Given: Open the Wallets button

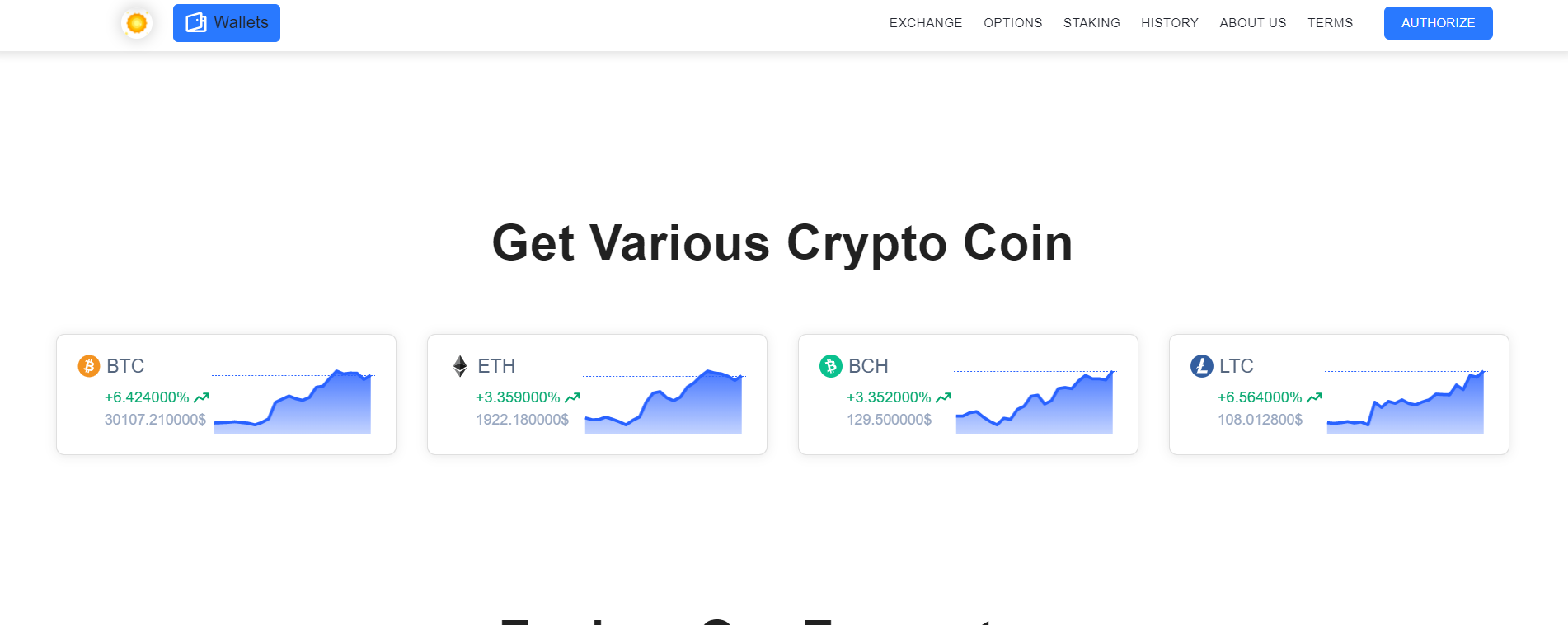Looking at the screenshot, I should [227, 23].
